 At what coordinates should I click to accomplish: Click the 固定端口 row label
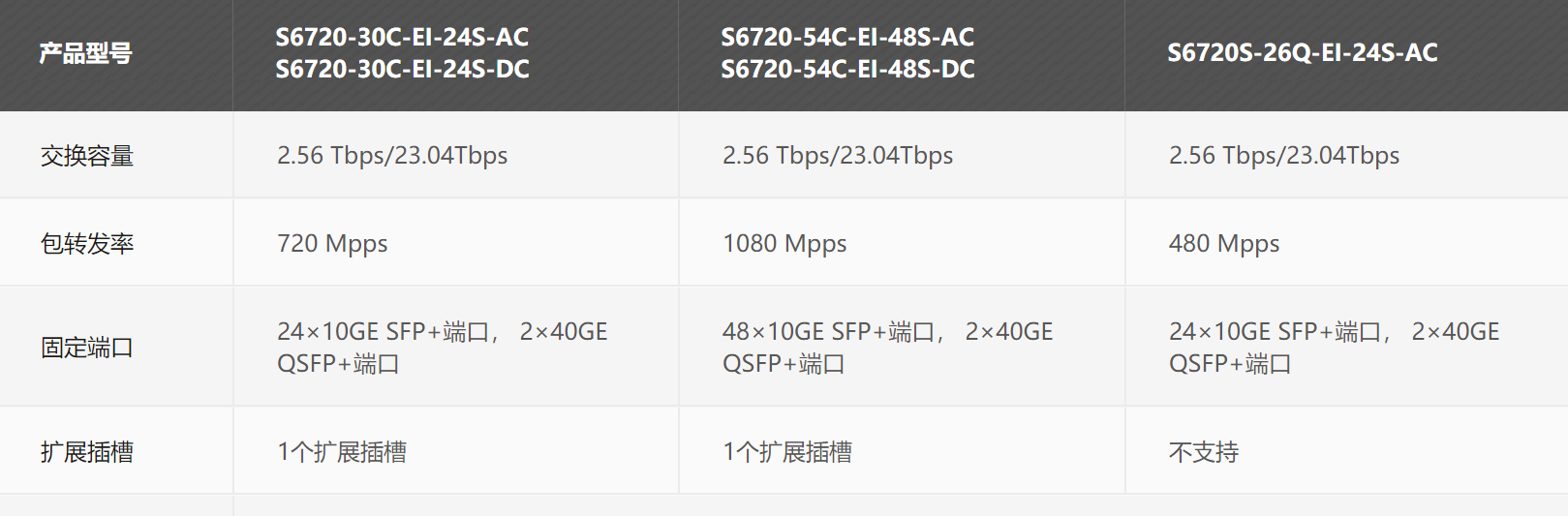pos(87,348)
